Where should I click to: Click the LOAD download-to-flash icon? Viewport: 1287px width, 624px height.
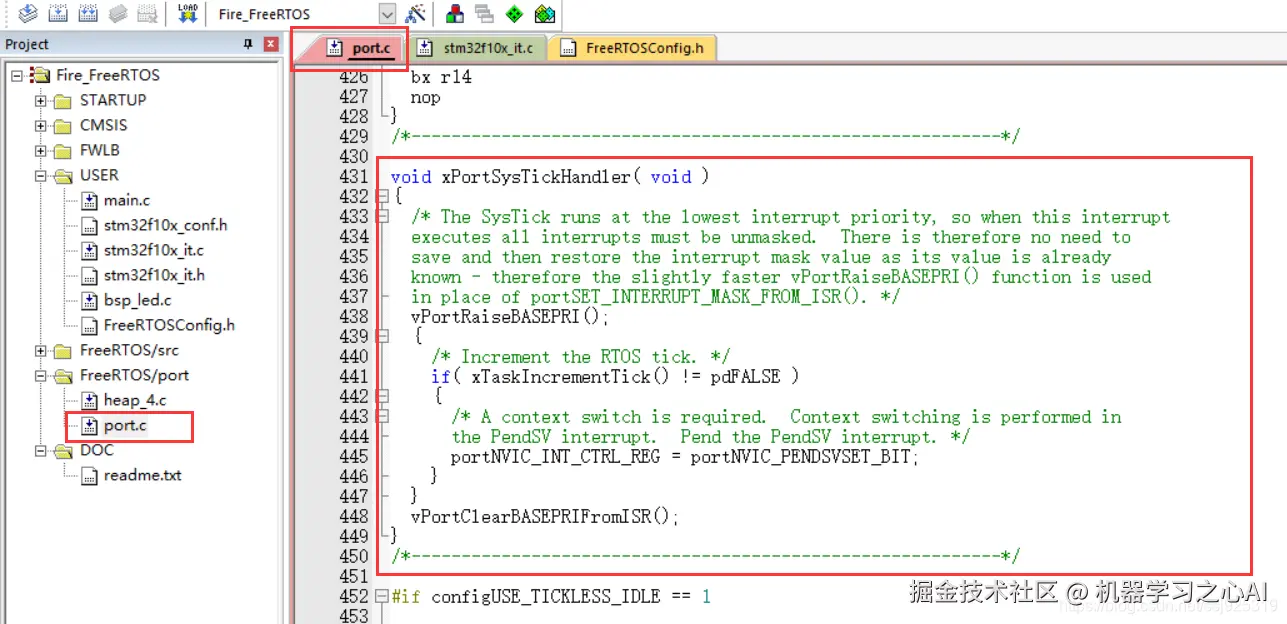click(x=187, y=14)
